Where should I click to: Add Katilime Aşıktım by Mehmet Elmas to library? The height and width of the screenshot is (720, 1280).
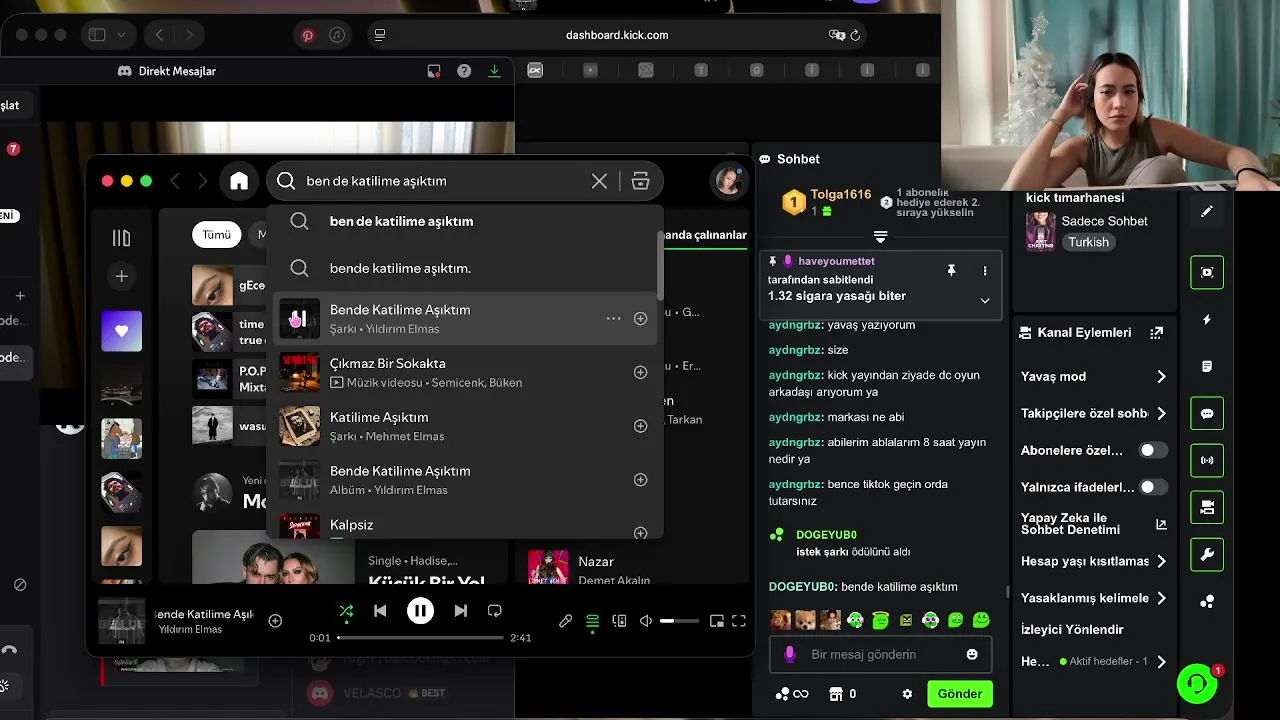(x=641, y=426)
